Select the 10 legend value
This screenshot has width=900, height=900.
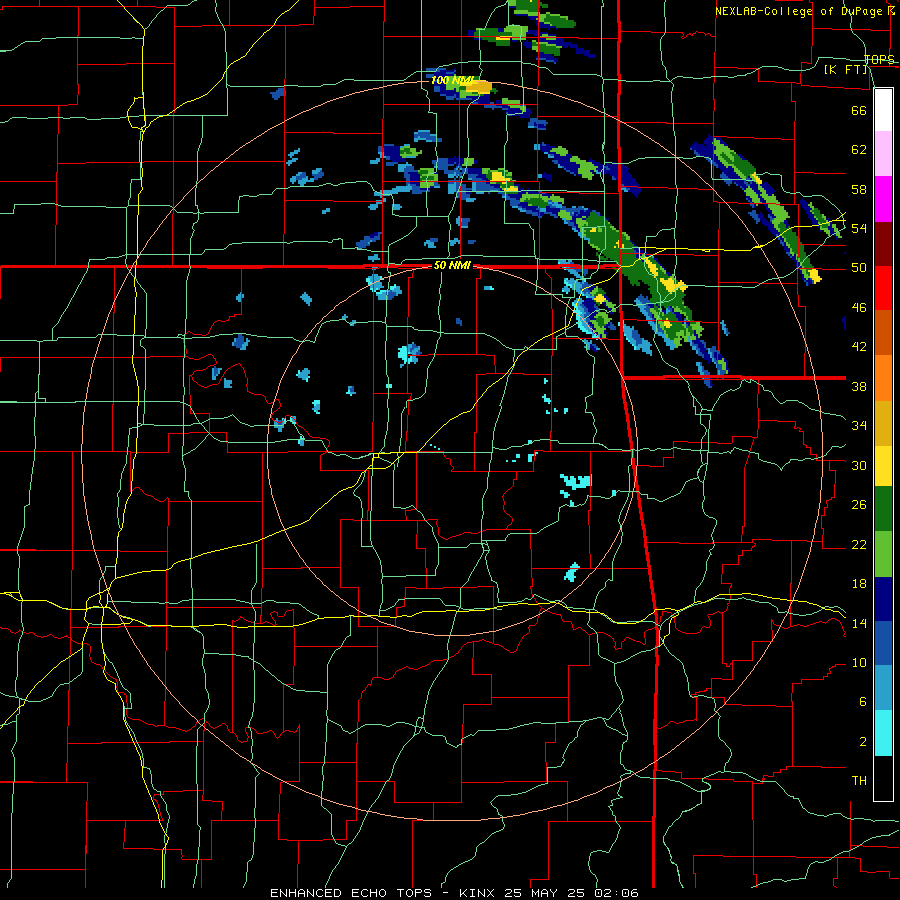859,663
